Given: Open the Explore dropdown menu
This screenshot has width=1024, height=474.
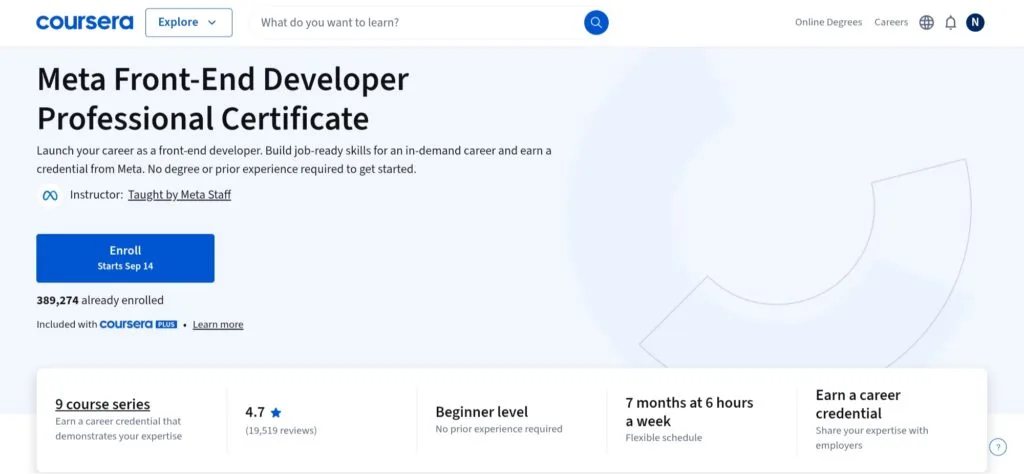Looking at the screenshot, I should point(189,22).
